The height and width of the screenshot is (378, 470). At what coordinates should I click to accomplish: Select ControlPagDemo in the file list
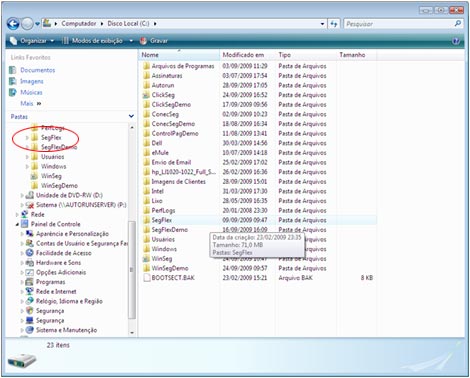[175, 133]
